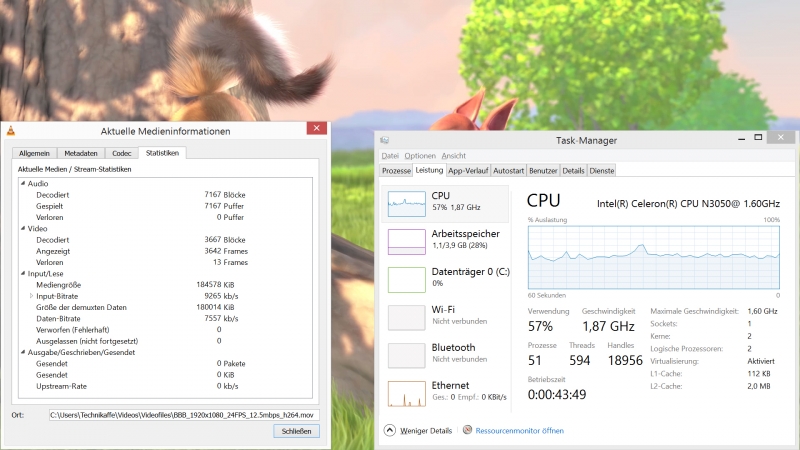The height and width of the screenshot is (450, 800).
Task: Click the '0:00:43:49' Betriebszeit value
Action: [557, 394]
